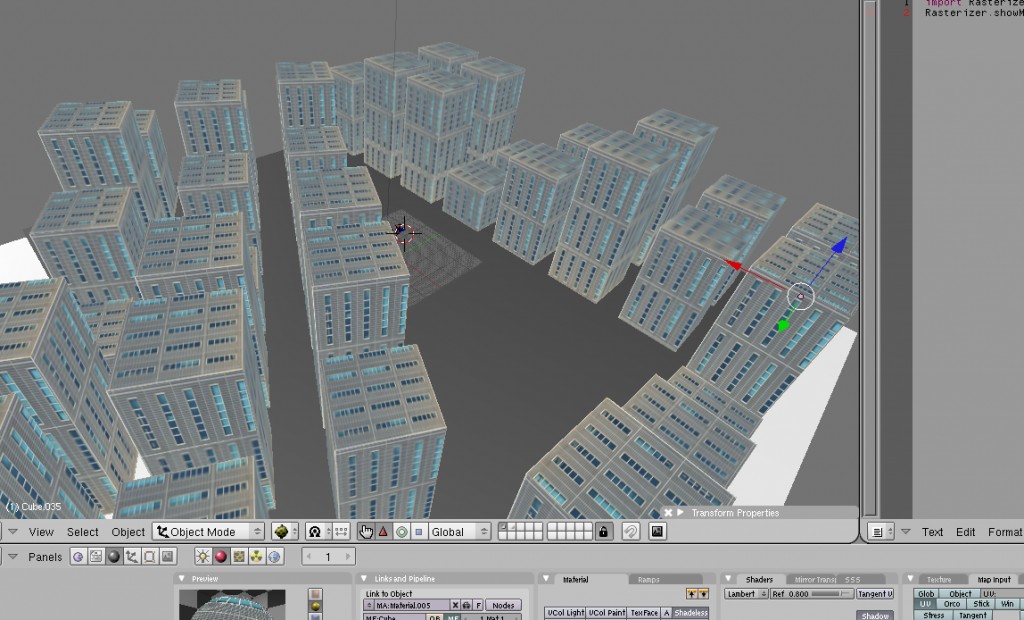Image resolution: width=1024 pixels, height=620 pixels.
Task: Toggle the 3D manipulator hand button
Action: tap(365, 532)
